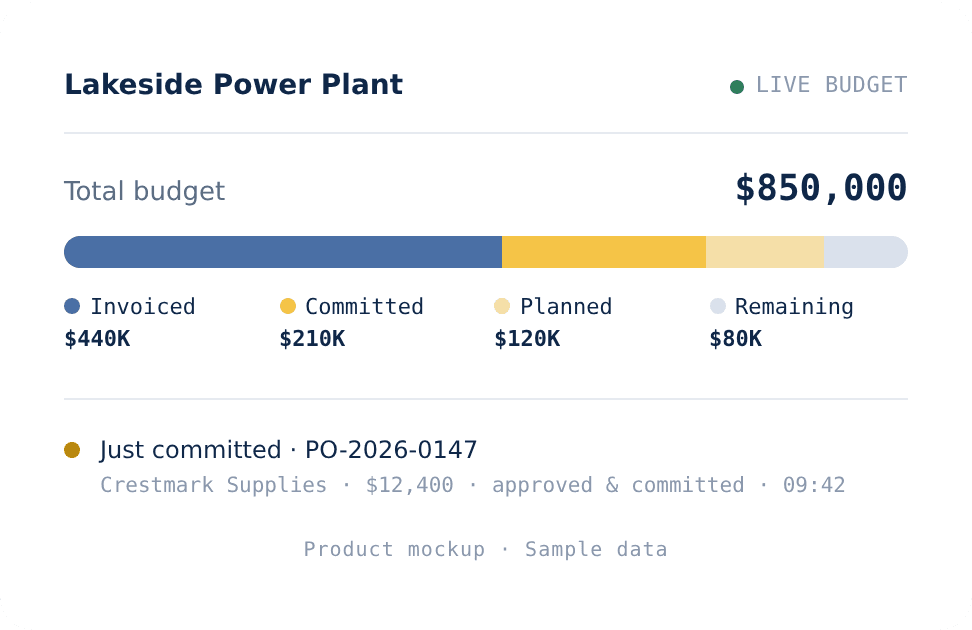Click the pale yellow Planned legend dot
The height and width of the screenshot is (630, 972).
coord(502,306)
